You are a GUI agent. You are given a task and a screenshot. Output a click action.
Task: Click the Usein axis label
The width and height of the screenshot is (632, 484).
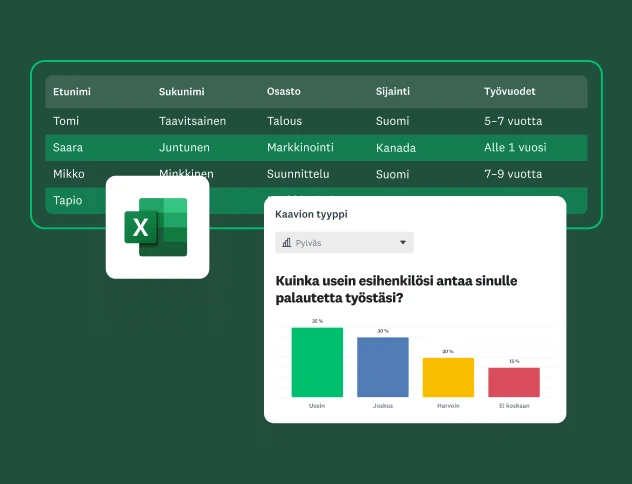(317, 406)
